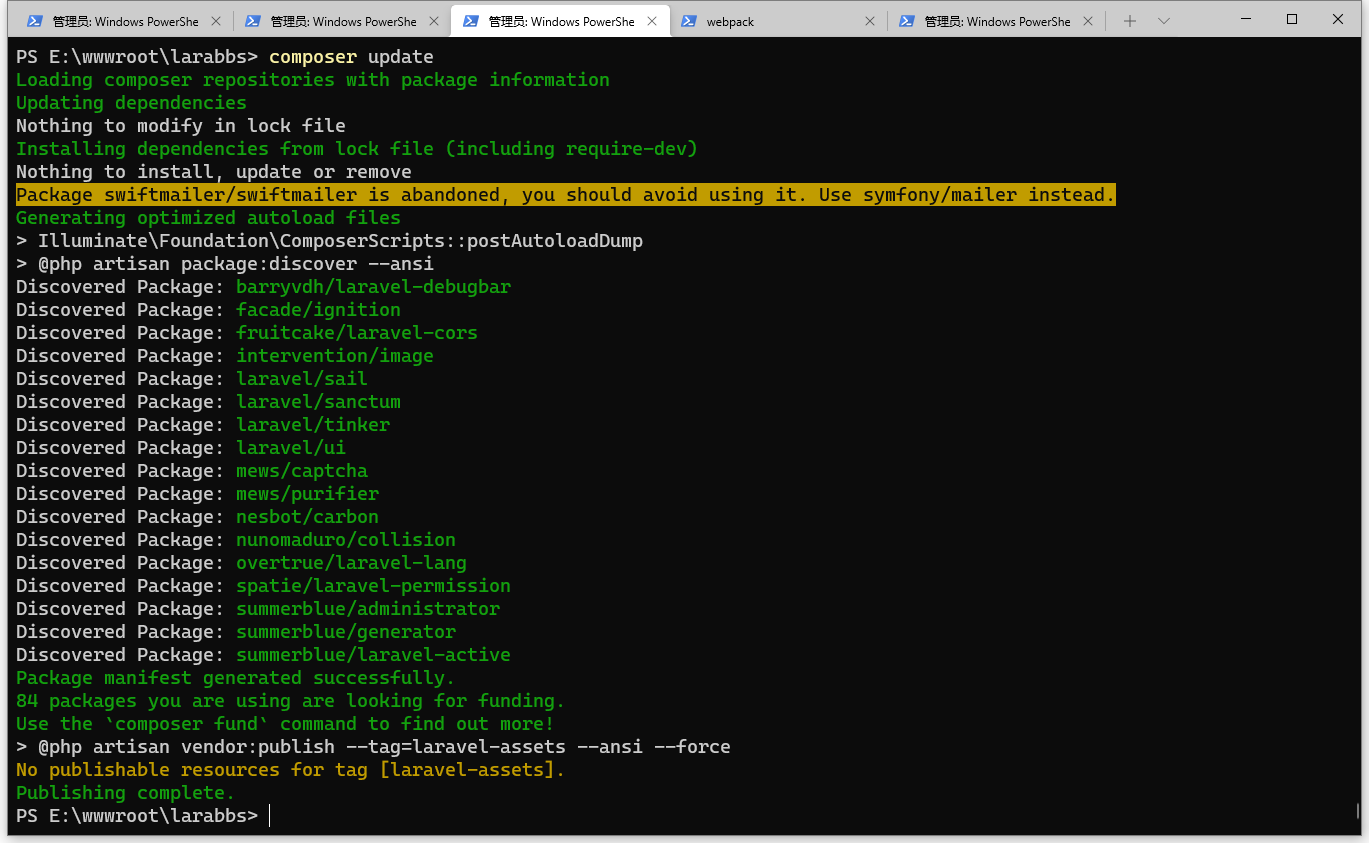Maximize the Windows Terminal window
Viewport: 1369px width, 843px height.
(1292, 19)
